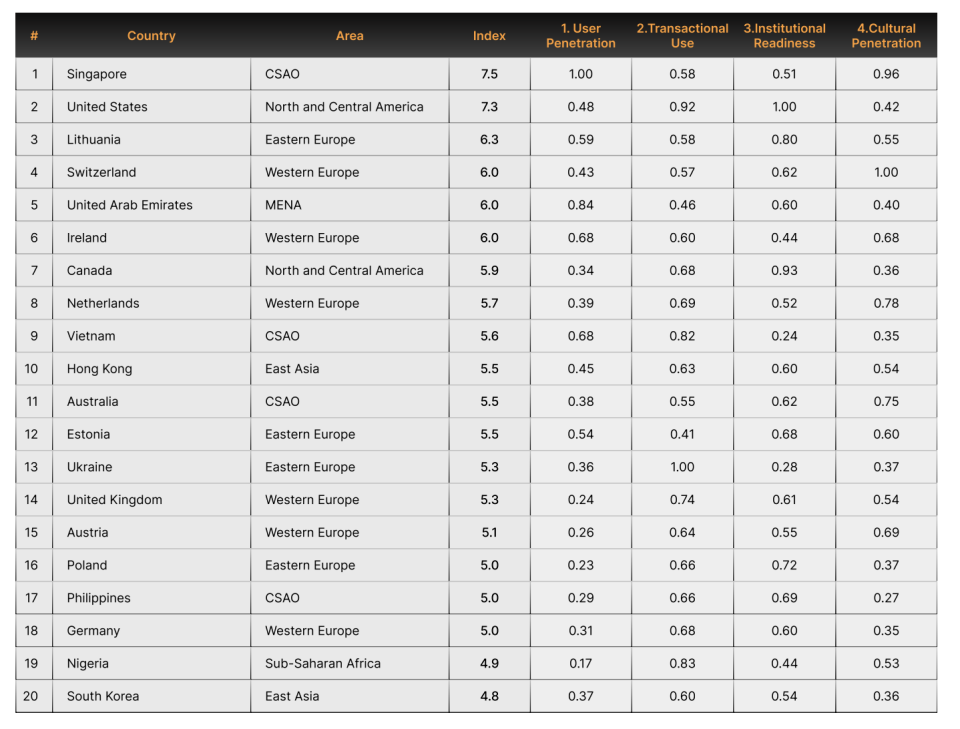This screenshot has width=960, height=729.
Task: Click the Country column header
Action: pos(151,36)
